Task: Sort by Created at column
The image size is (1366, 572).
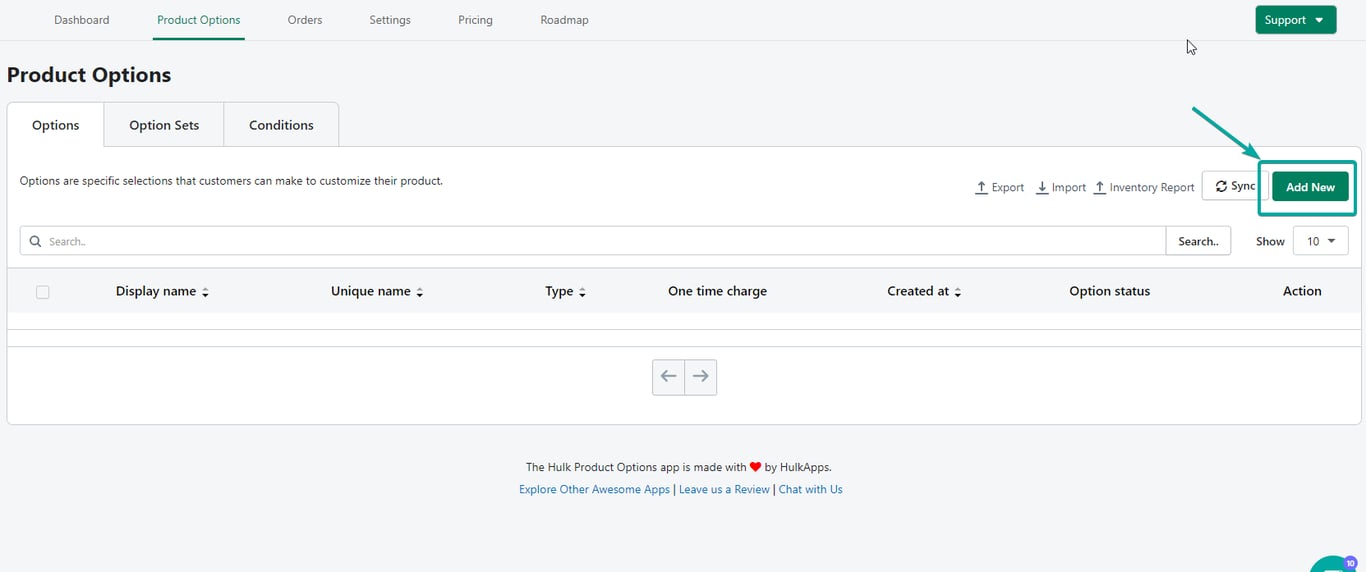Action: click(x=924, y=292)
